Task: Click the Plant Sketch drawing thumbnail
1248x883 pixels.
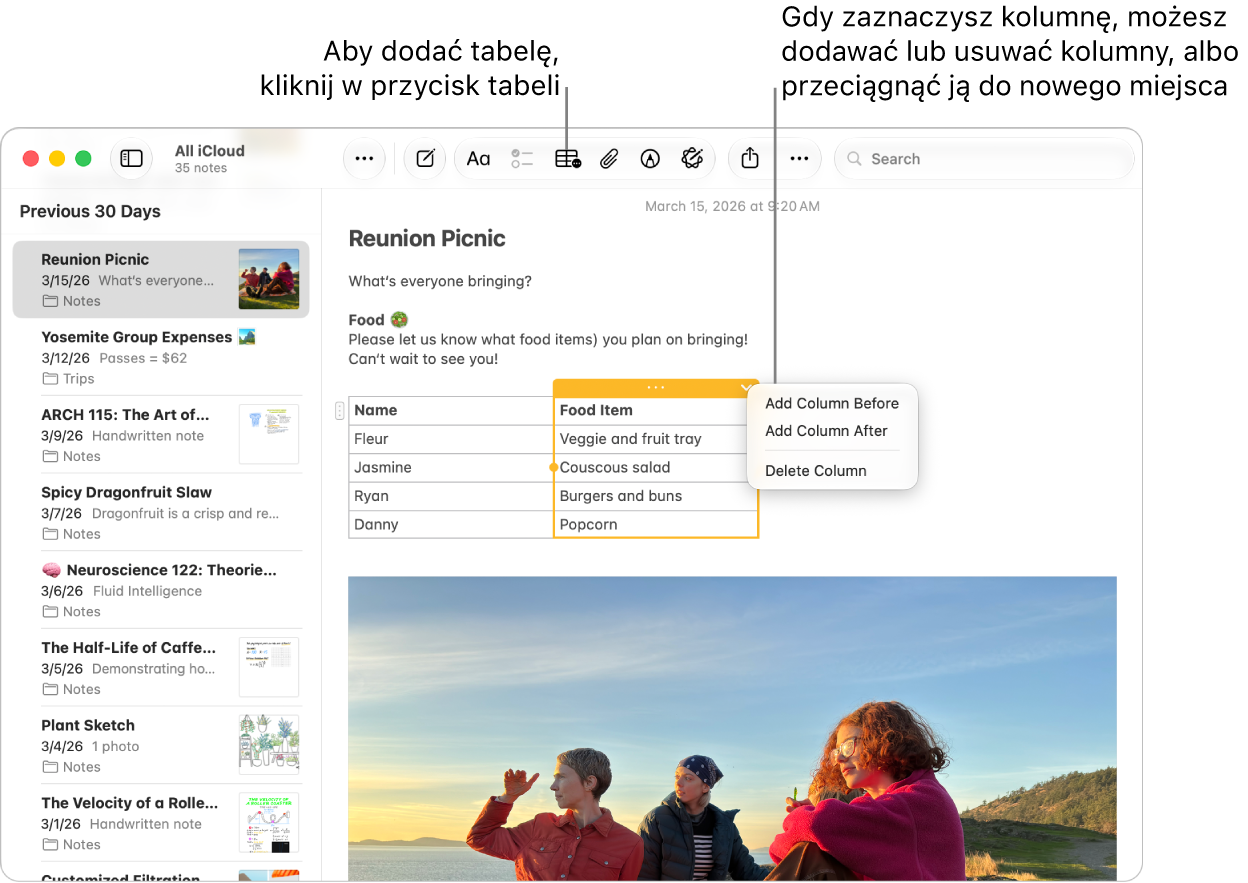Action: pyautogui.click(x=269, y=745)
